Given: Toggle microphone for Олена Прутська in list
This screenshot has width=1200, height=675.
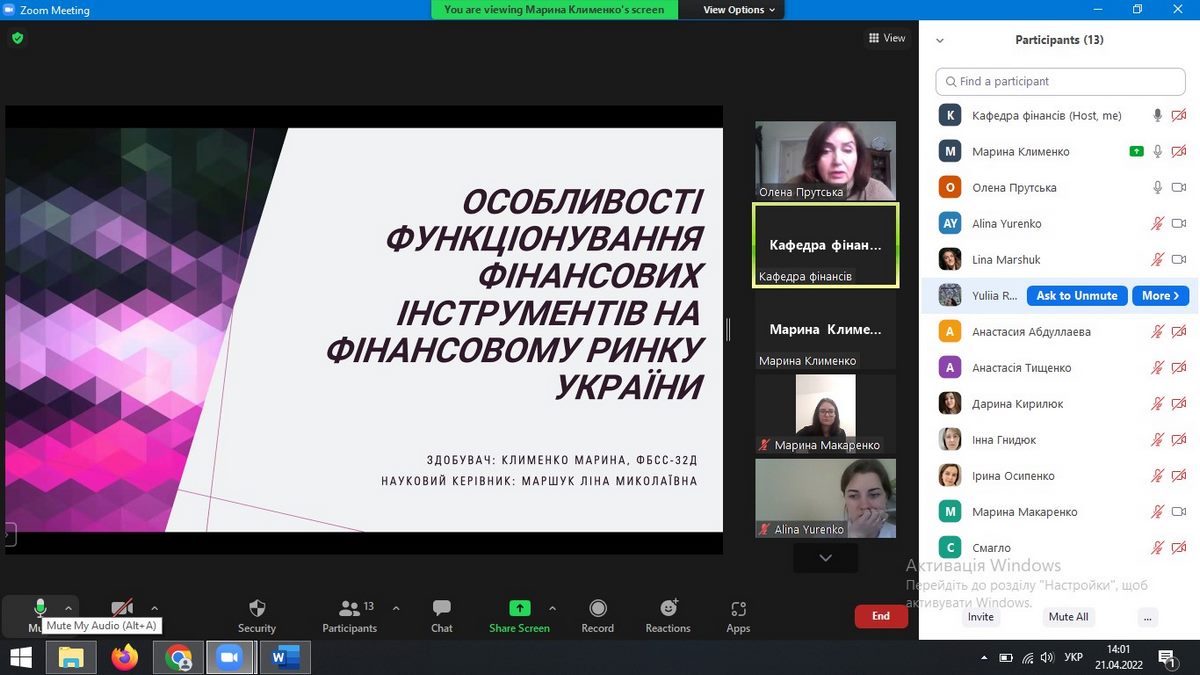Looking at the screenshot, I should click(1157, 188).
